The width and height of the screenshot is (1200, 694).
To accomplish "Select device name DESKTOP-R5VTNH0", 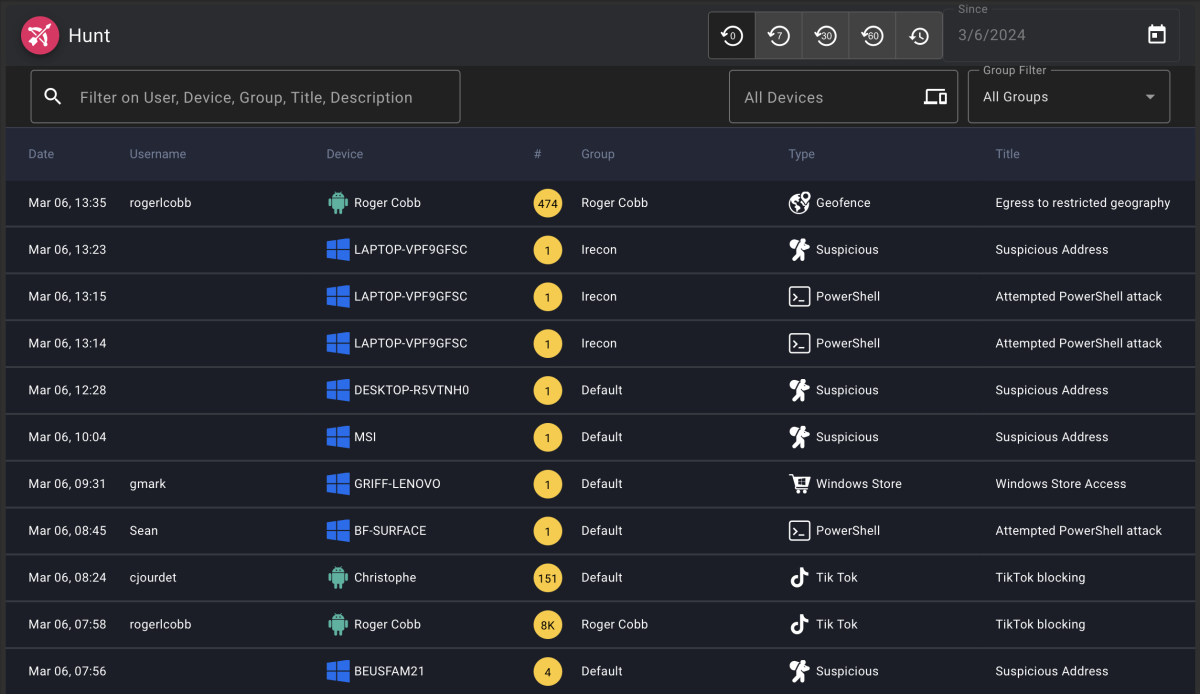I will click(411, 390).
